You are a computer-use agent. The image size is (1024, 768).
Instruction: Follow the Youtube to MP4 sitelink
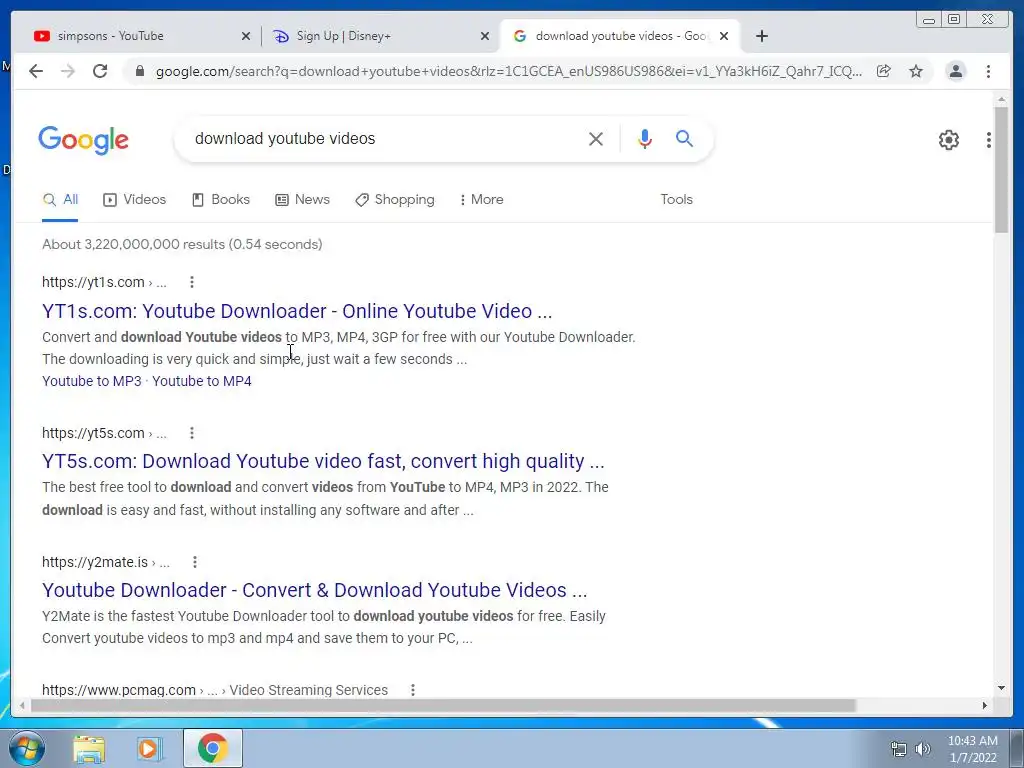[x=202, y=381]
